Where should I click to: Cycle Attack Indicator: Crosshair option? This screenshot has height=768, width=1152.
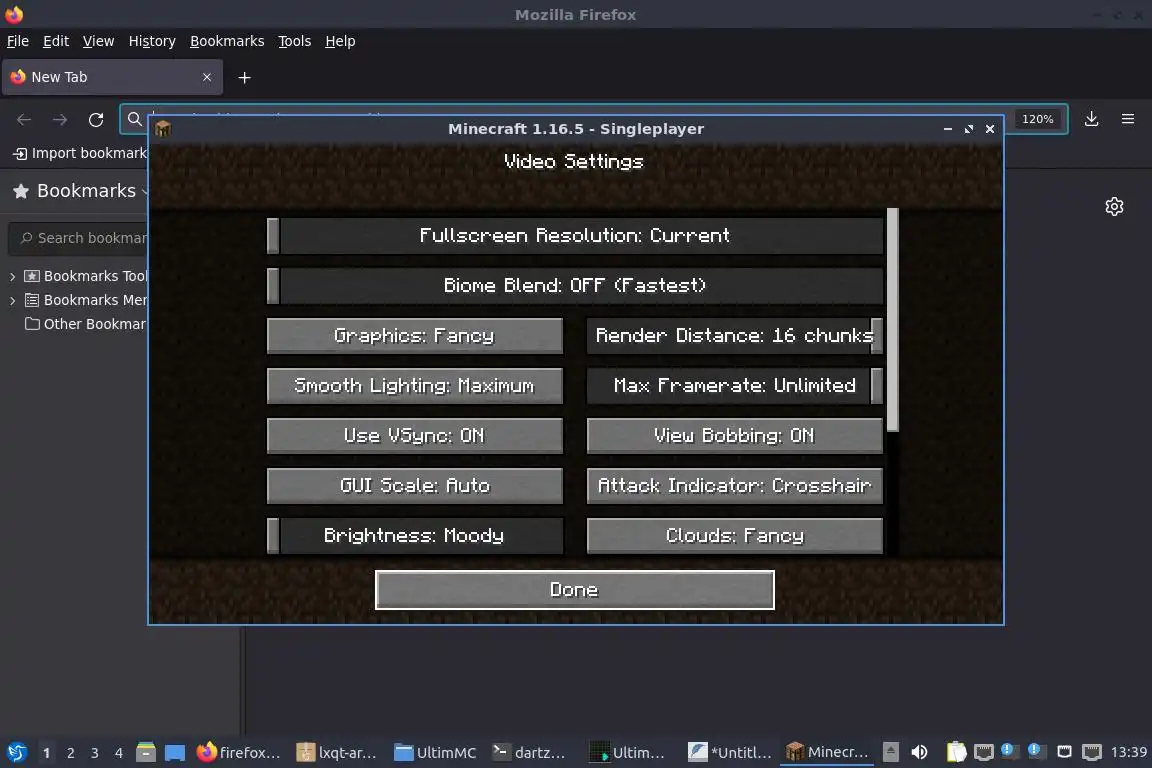point(735,486)
